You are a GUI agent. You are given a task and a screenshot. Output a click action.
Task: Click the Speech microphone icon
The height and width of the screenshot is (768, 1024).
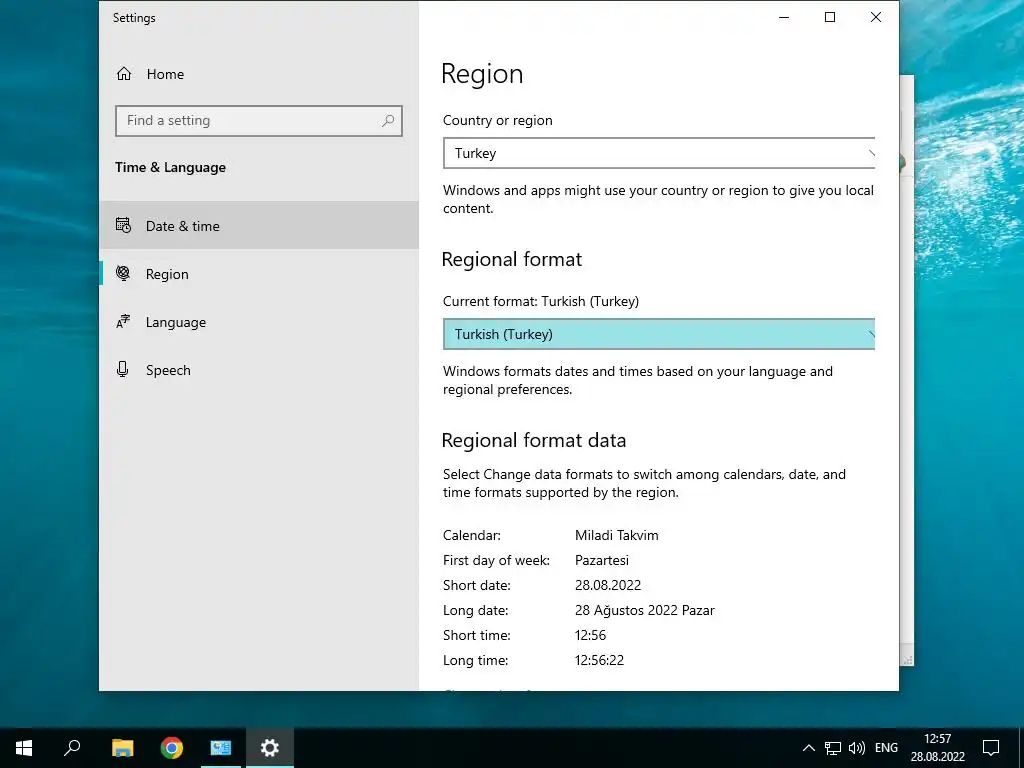pos(123,370)
